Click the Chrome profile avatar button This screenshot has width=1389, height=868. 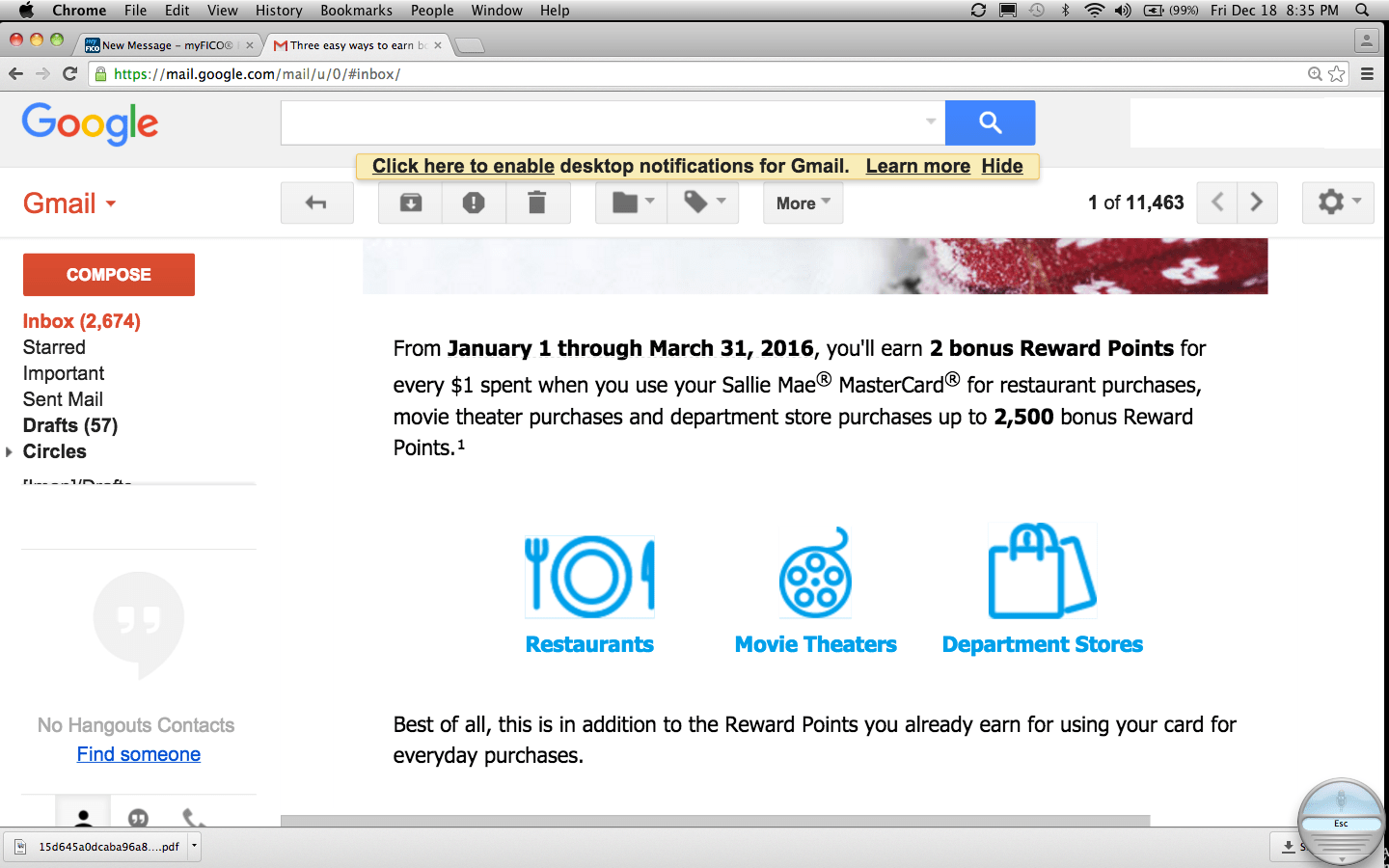click(x=1367, y=41)
